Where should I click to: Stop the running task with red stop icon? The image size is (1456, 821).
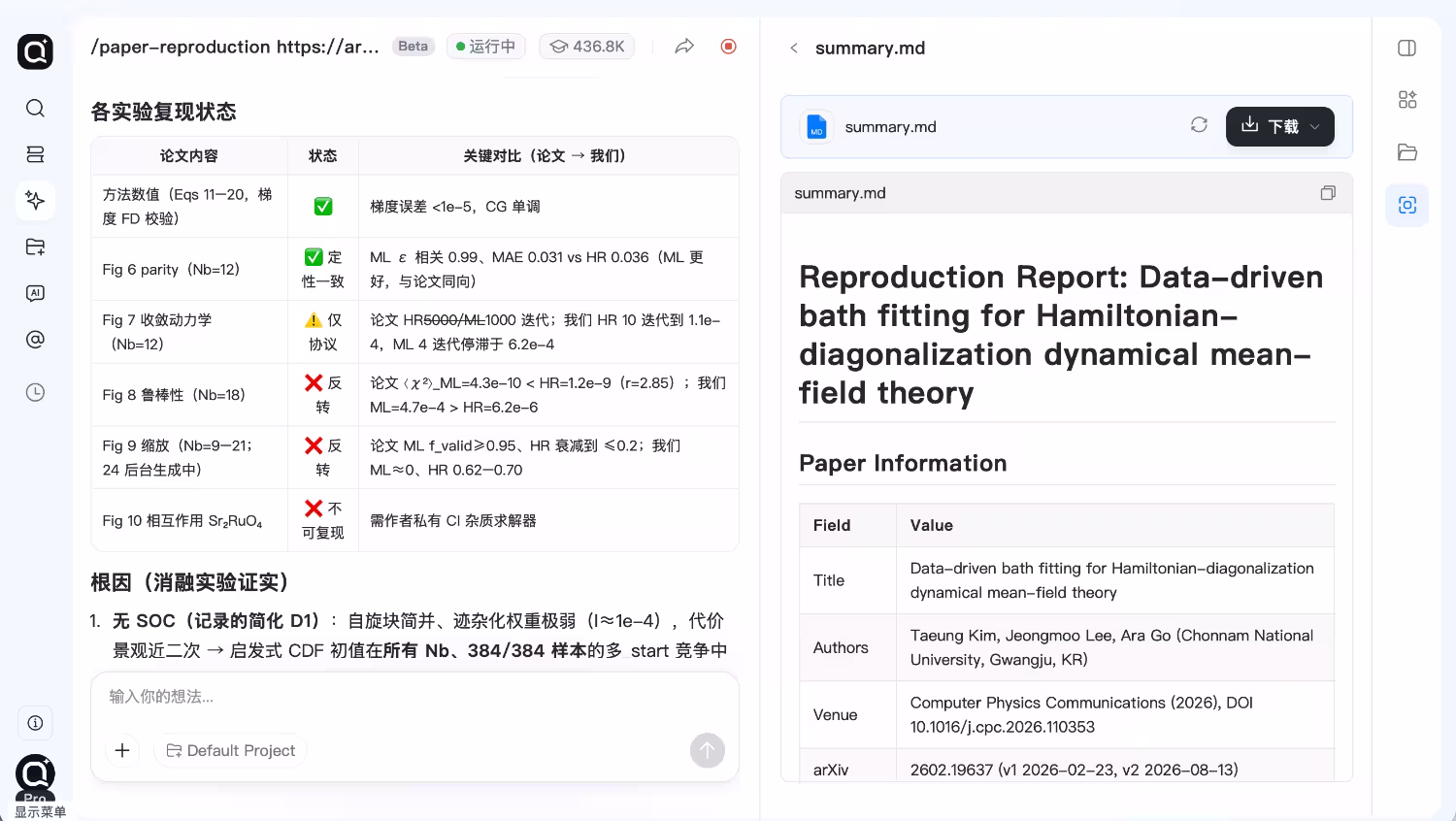tap(729, 47)
